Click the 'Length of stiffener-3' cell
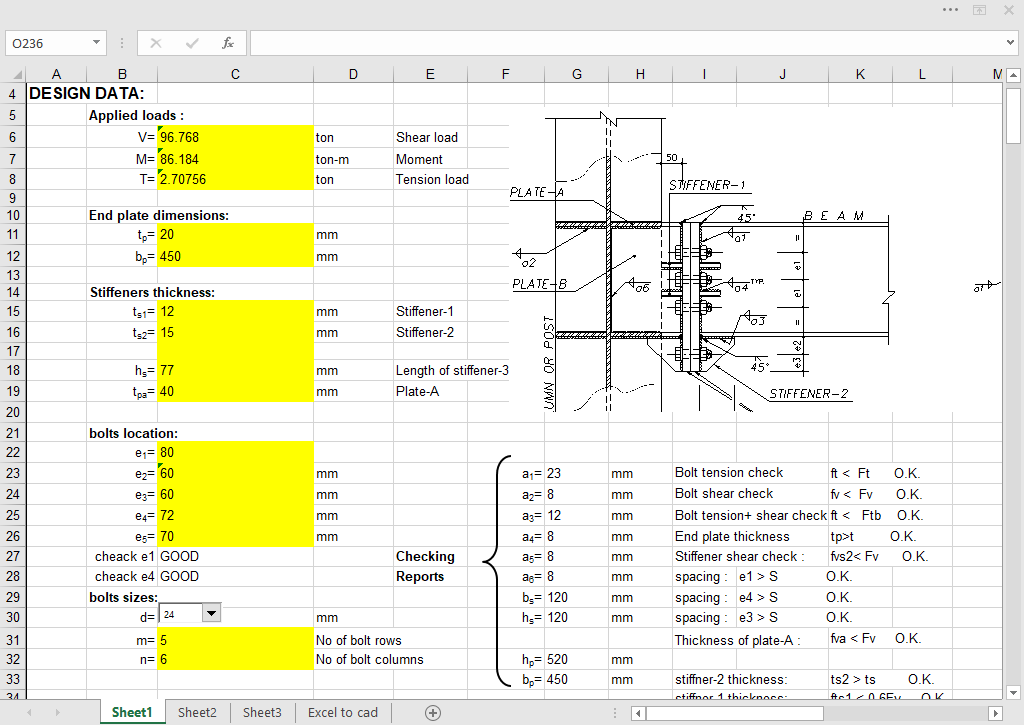Screen dimensions: 1024x725 [452, 370]
